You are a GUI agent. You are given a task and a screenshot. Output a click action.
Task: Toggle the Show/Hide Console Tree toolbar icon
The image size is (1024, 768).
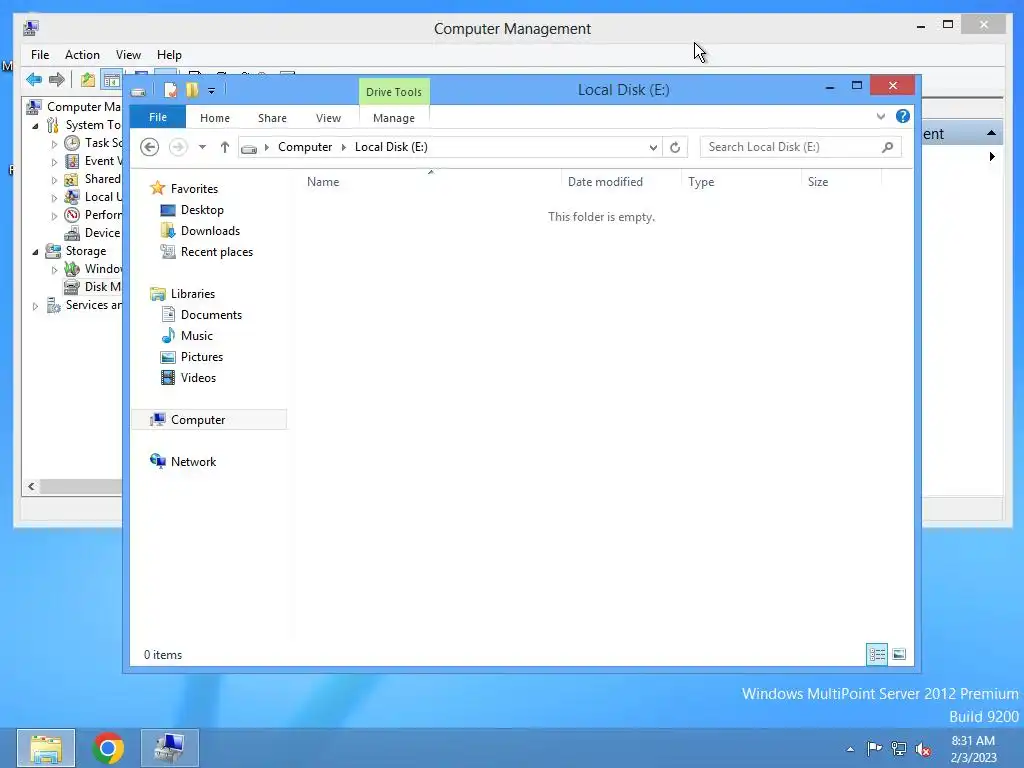(112, 80)
